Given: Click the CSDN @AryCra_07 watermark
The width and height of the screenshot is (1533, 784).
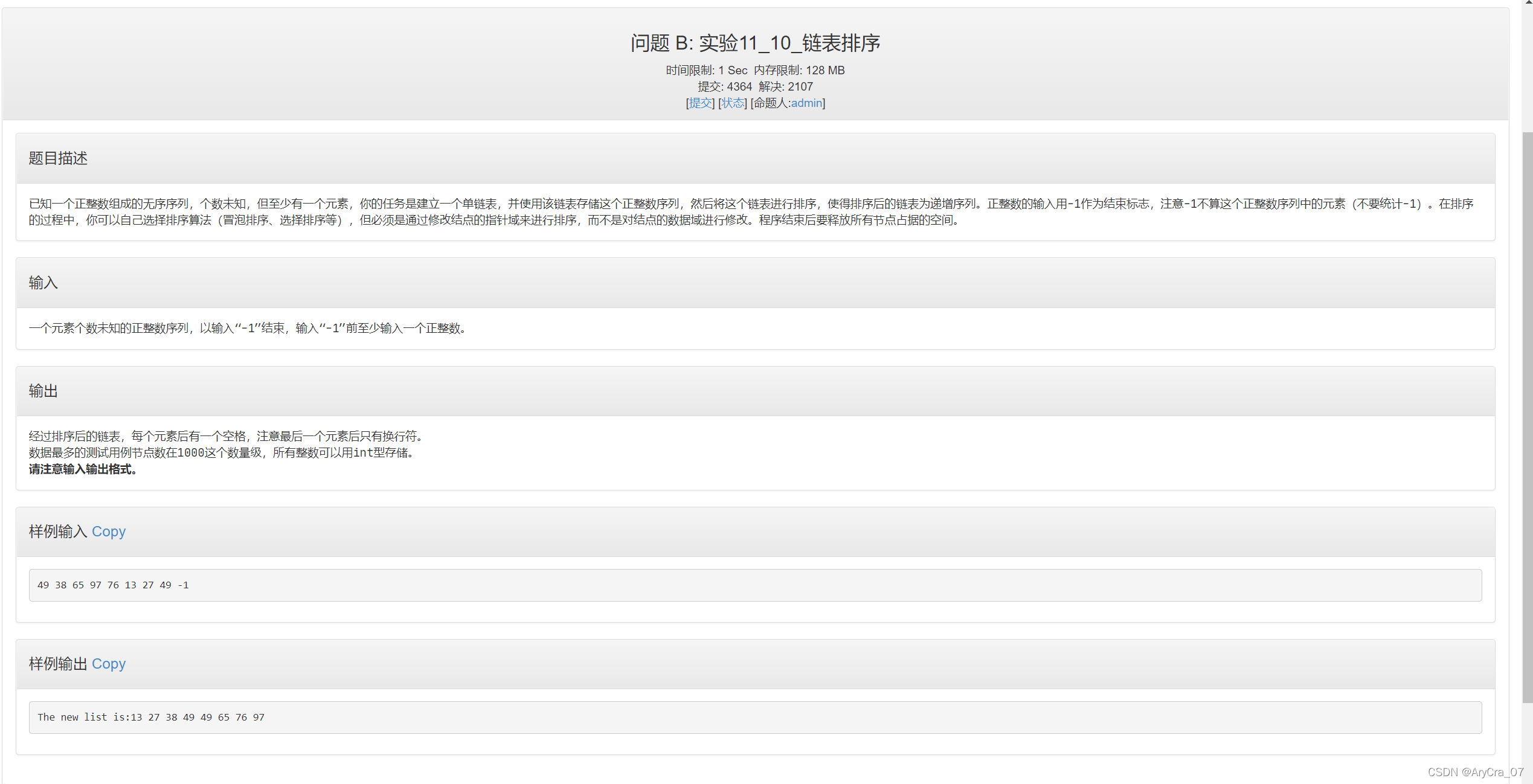Looking at the screenshot, I should click(1475, 773).
